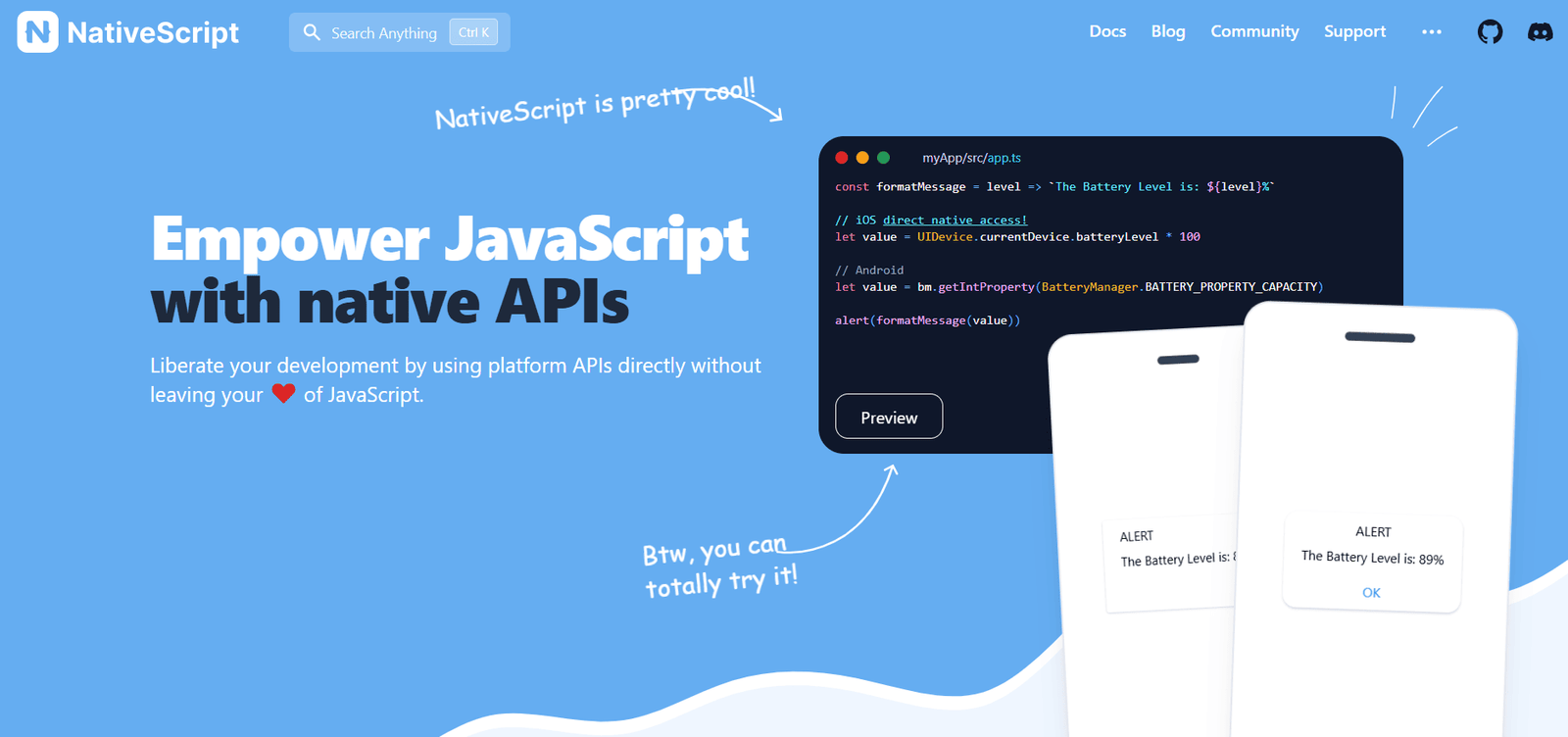This screenshot has width=1568, height=737.
Task: Click the 'Liberate your development' subtitle text
Action: point(456,380)
